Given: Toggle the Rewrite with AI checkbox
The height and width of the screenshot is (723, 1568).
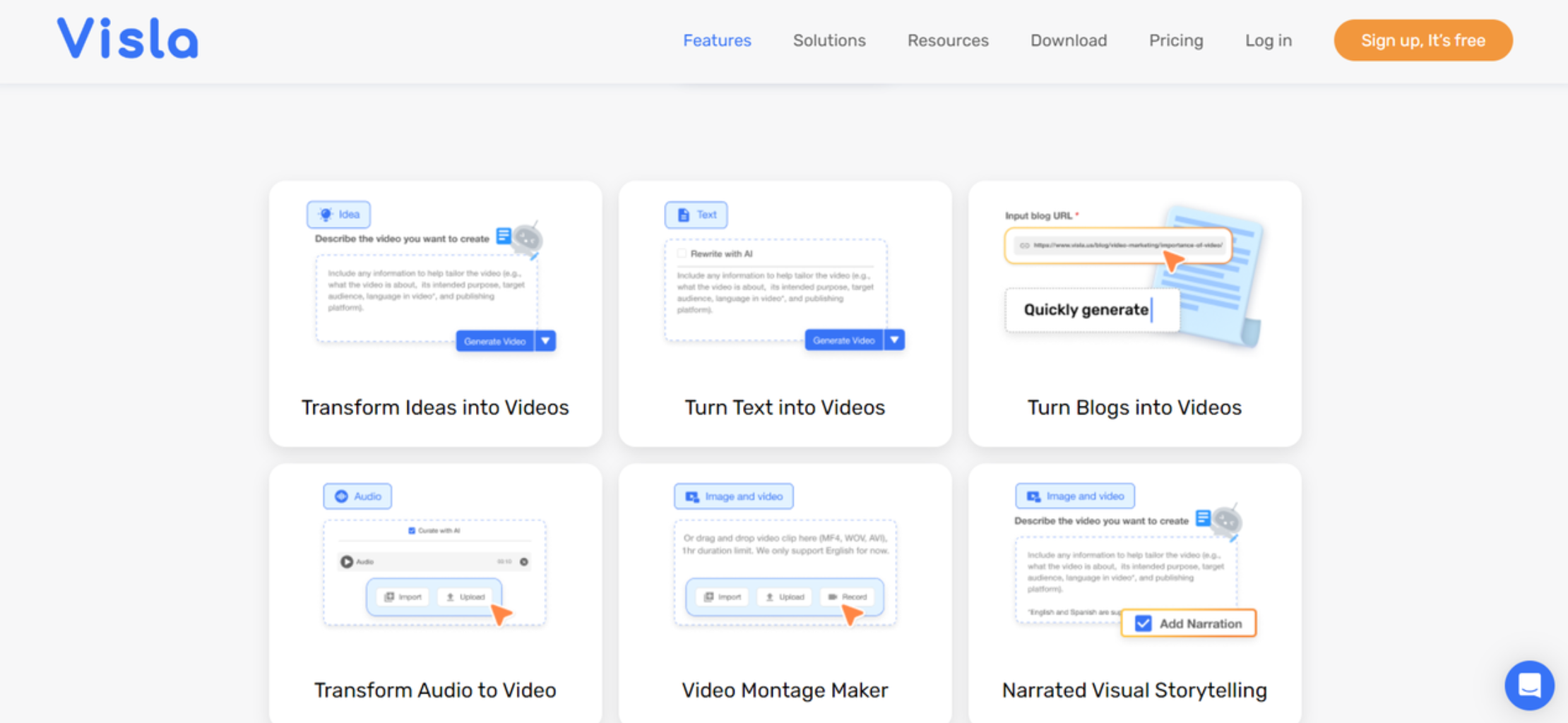Looking at the screenshot, I should coord(682,253).
